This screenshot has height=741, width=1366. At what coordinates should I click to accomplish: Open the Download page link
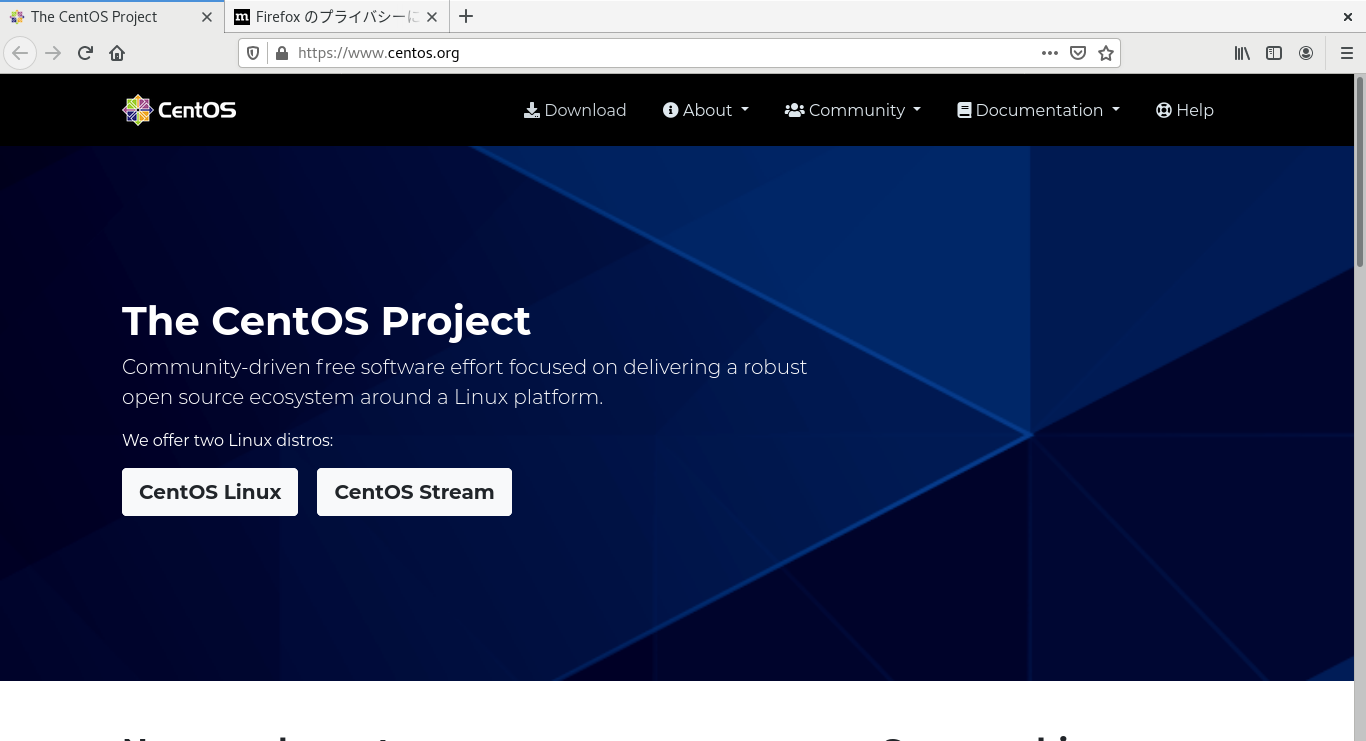click(x=575, y=110)
